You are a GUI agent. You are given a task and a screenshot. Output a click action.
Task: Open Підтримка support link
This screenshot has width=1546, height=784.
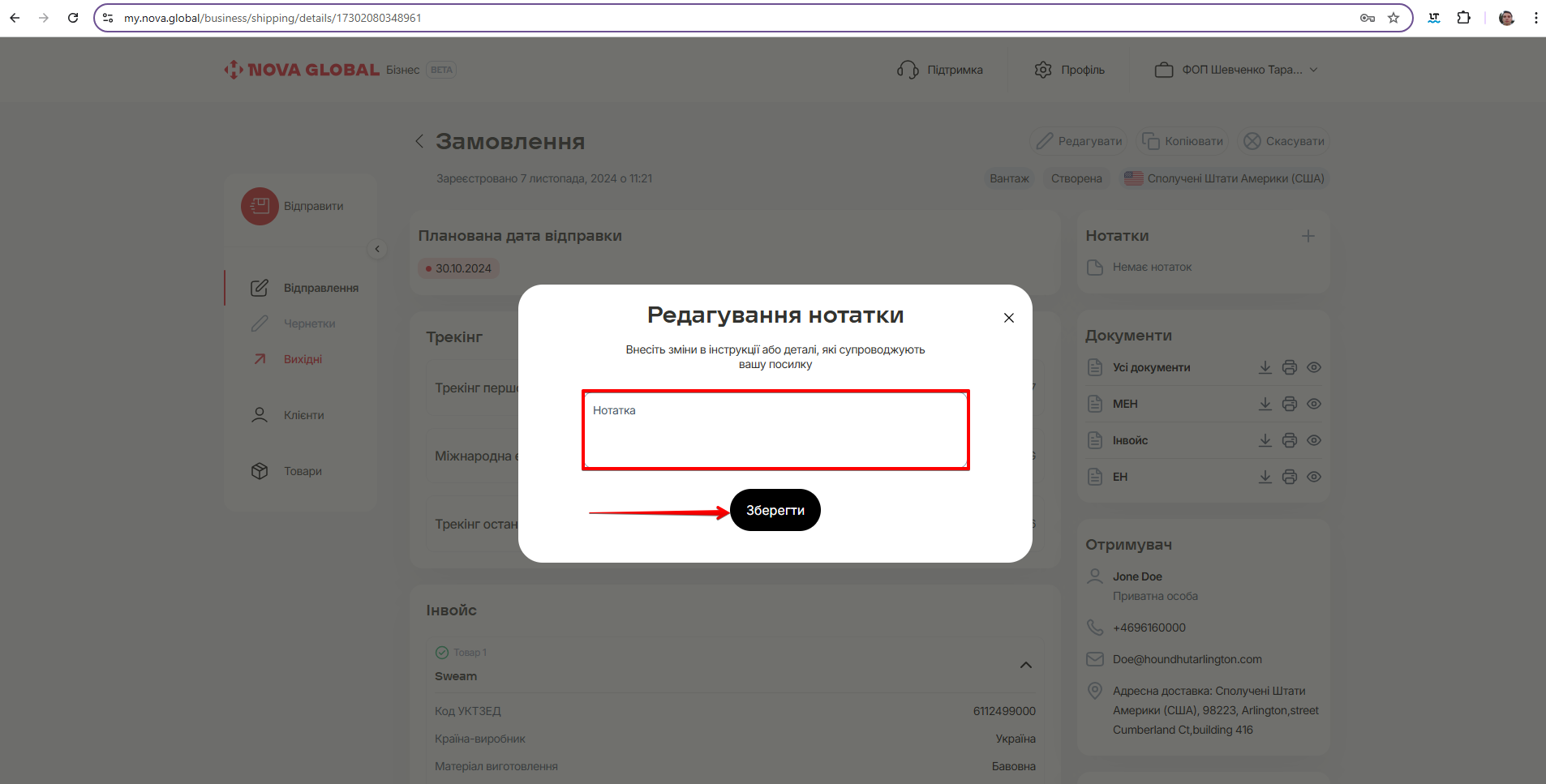(941, 70)
